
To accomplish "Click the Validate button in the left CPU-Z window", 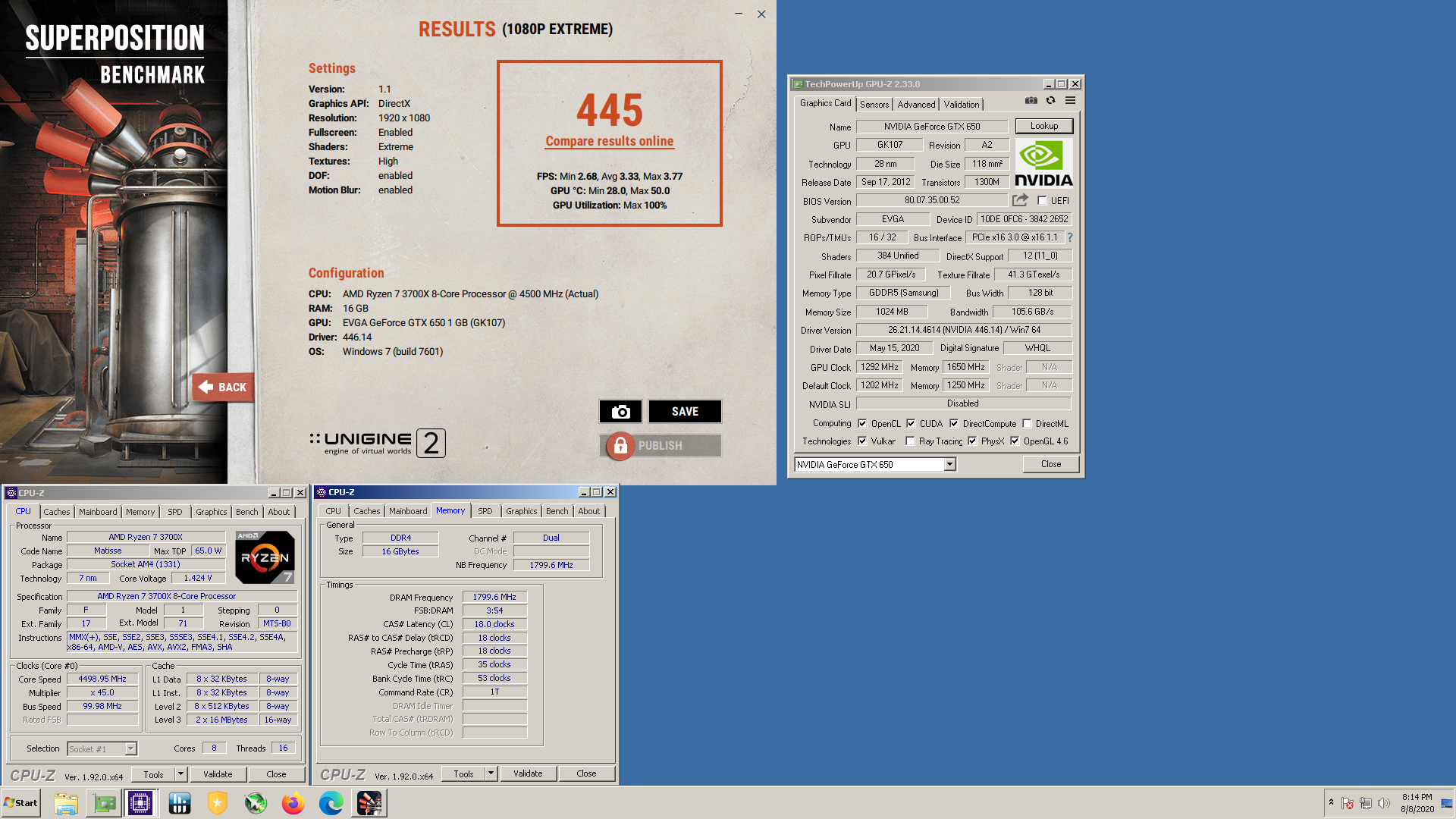I will click(x=218, y=774).
